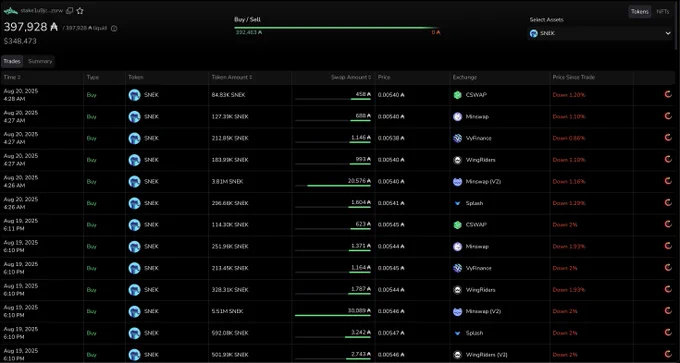Refresh the 127.39K SNEK trade row
This screenshot has height=363, width=680.
coord(668,116)
